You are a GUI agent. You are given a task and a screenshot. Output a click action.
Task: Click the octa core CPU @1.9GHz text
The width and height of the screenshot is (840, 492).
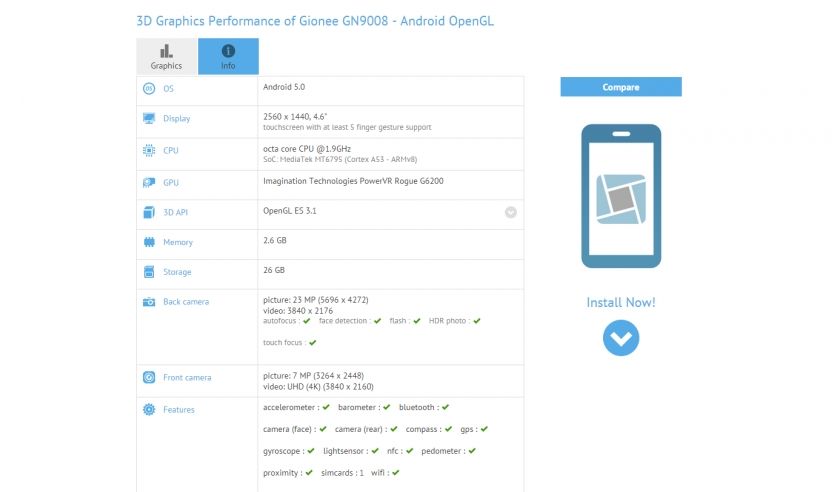click(x=307, y=148)
